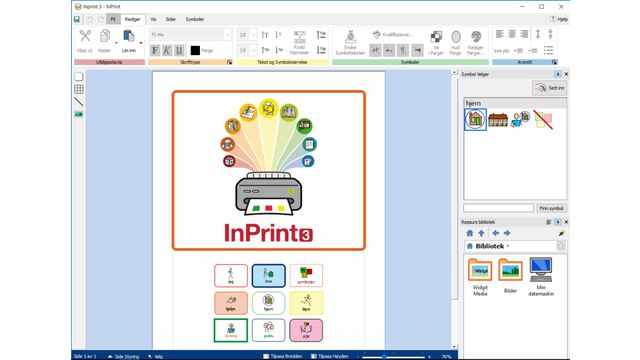Navigate forward in Ressurs bibliotek
640x360 pixels.
click(x=507, y=233)
